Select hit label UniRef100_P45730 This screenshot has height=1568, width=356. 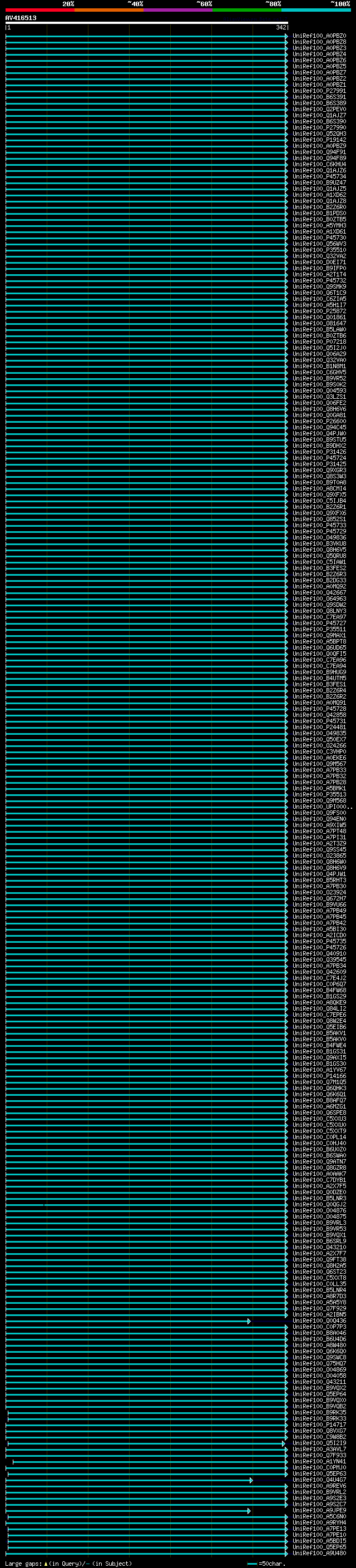pos(319,238)
